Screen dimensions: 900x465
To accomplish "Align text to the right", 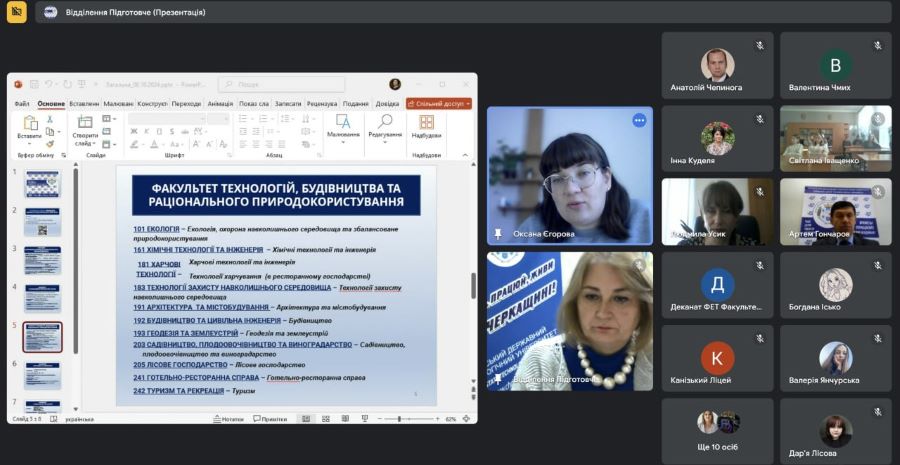I will [x=269, y=144].
